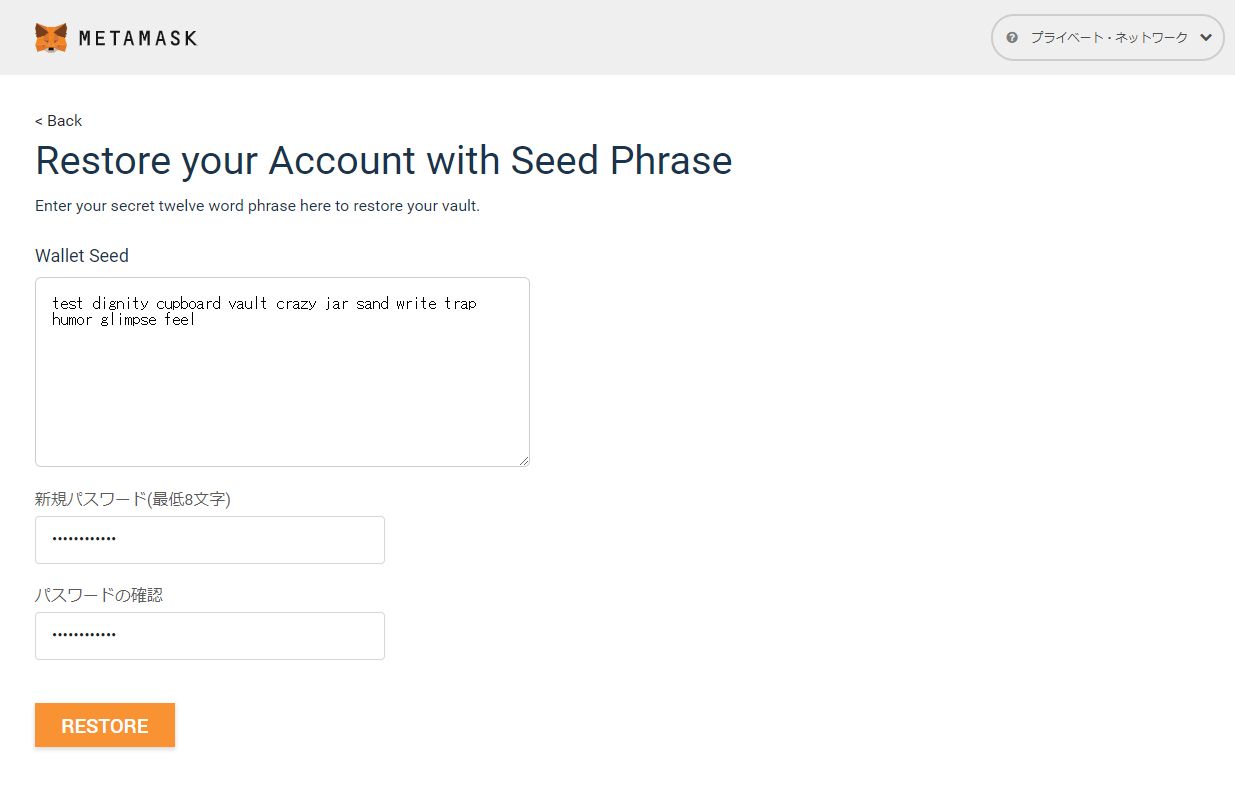Open the プライベート・ネットワーク network dropdown
Screen dimensions: 1235x792
pyautogui.click(x=1108, y=38)
